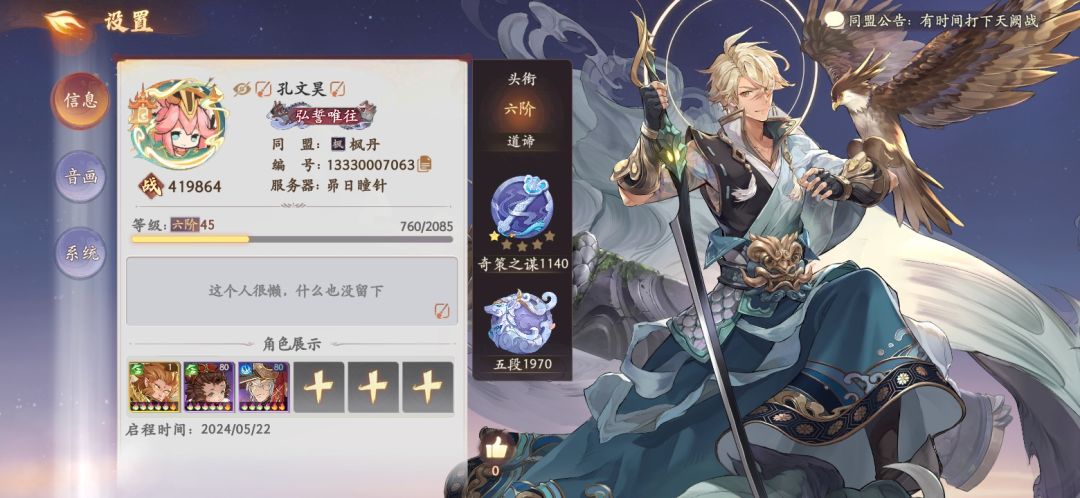Image resolution: width=1080 pixels, height=498 pixels.
Task: Give a thumbs-up like
Action: tap(496, 448)
